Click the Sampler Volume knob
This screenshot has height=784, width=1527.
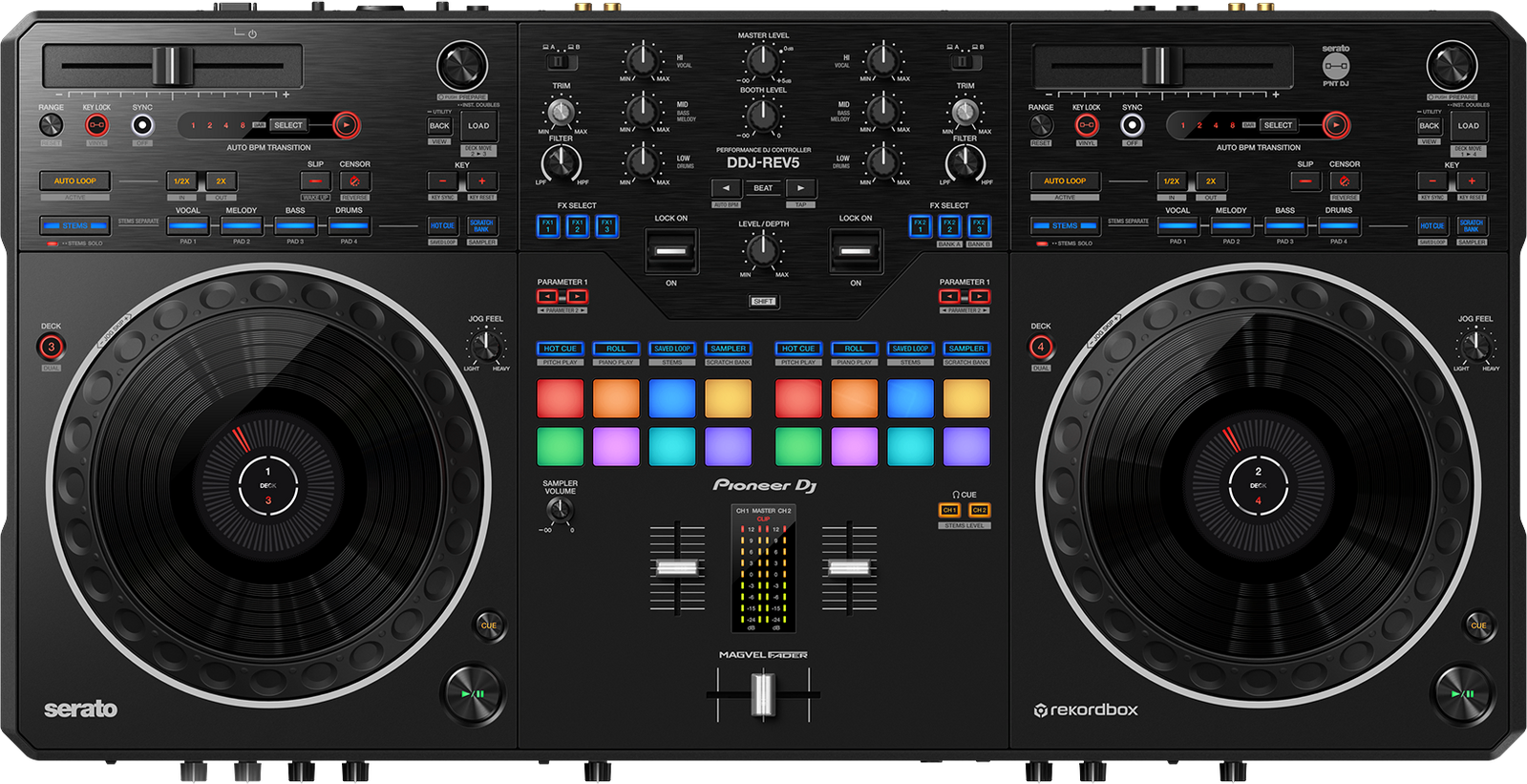point(560,509)
